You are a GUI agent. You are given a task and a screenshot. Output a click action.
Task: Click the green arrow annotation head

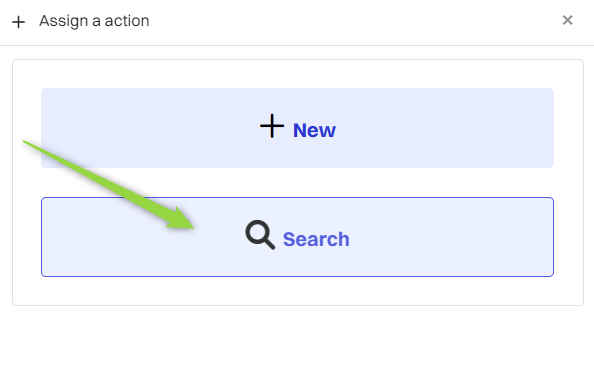pos(182,220)
